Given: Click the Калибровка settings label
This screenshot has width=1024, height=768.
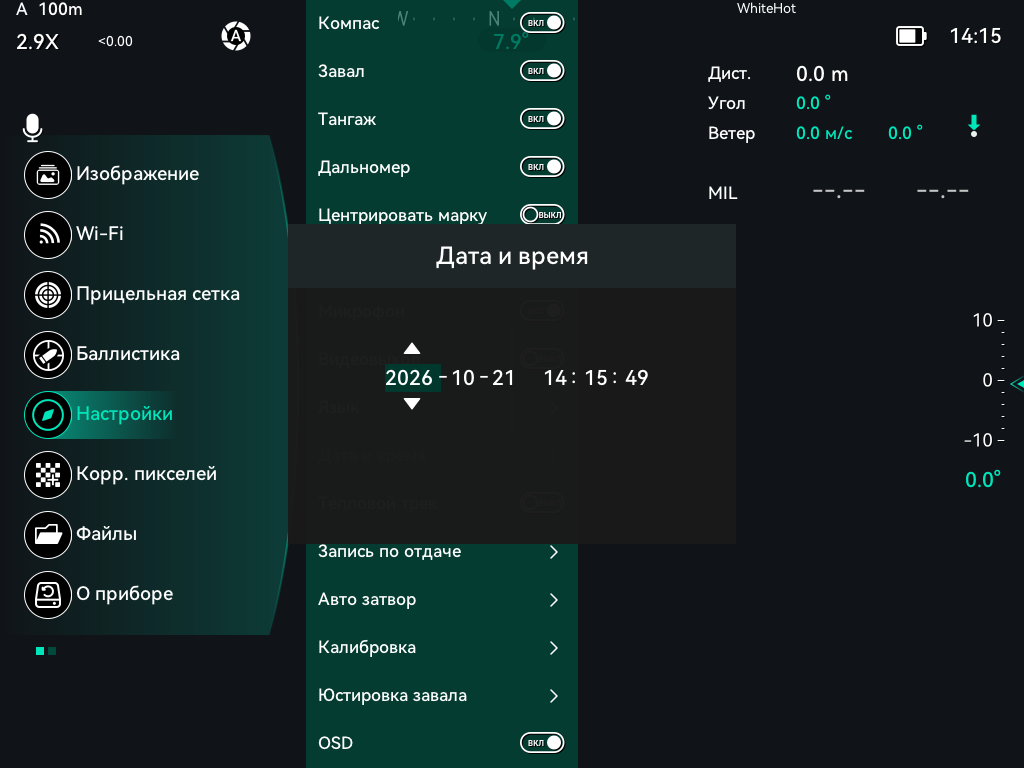Looking at the screenshot, I should click(367, 647).
